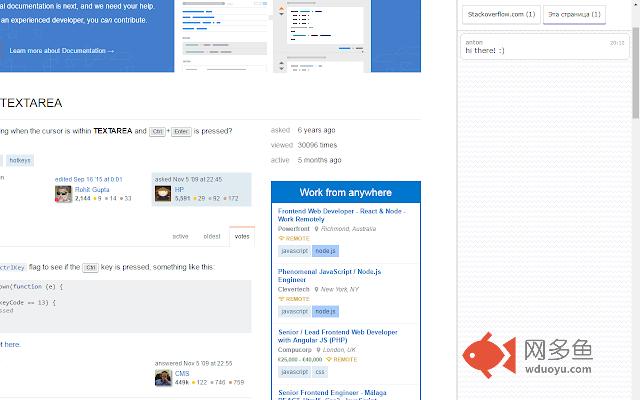Click HP's avatar image

click(163, 194)
